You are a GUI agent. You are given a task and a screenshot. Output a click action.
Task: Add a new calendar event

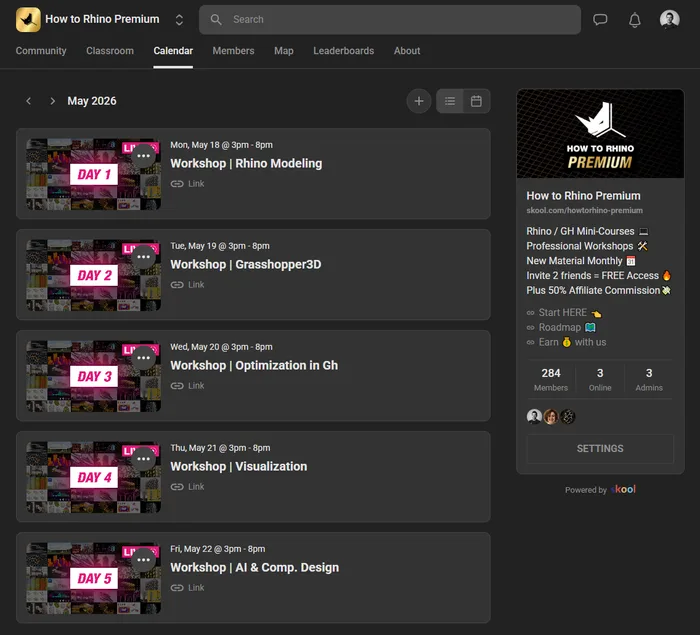click(x=419, y=101)
